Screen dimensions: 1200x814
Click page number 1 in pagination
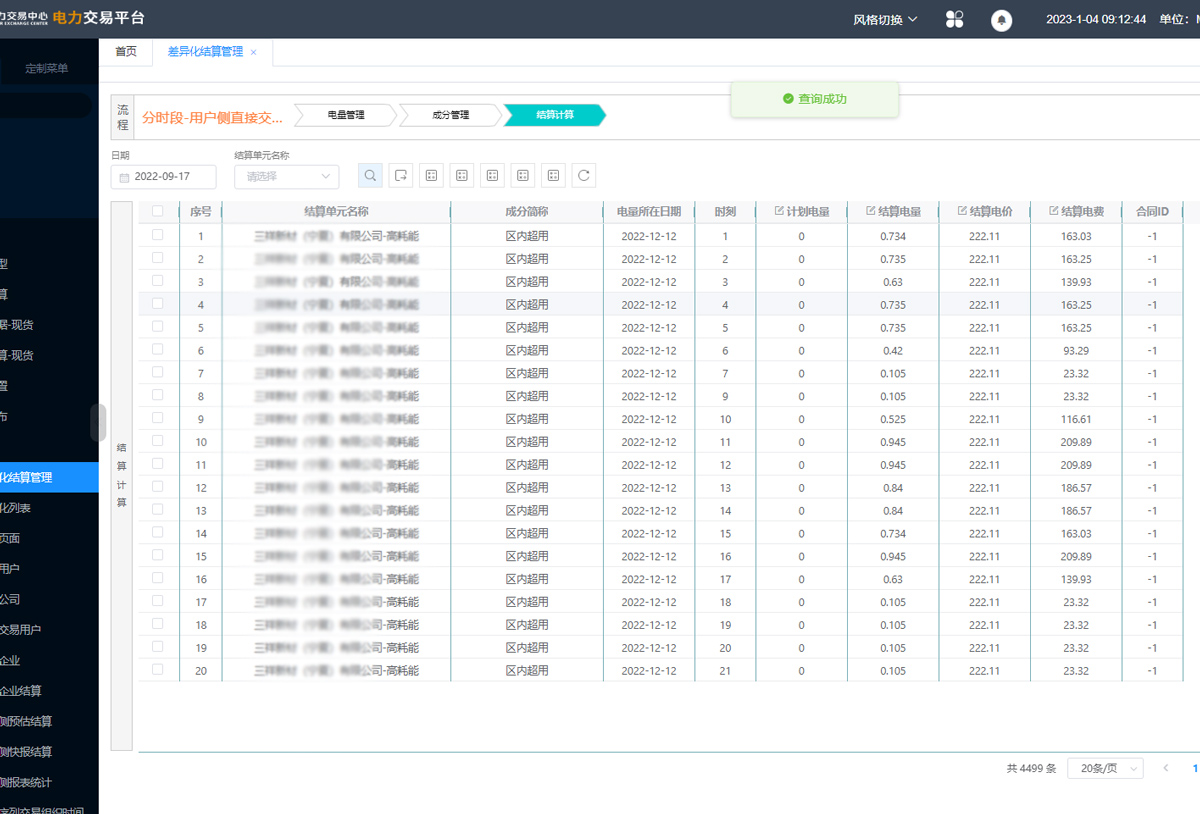pyautogui.click(x=1194, y=768)
